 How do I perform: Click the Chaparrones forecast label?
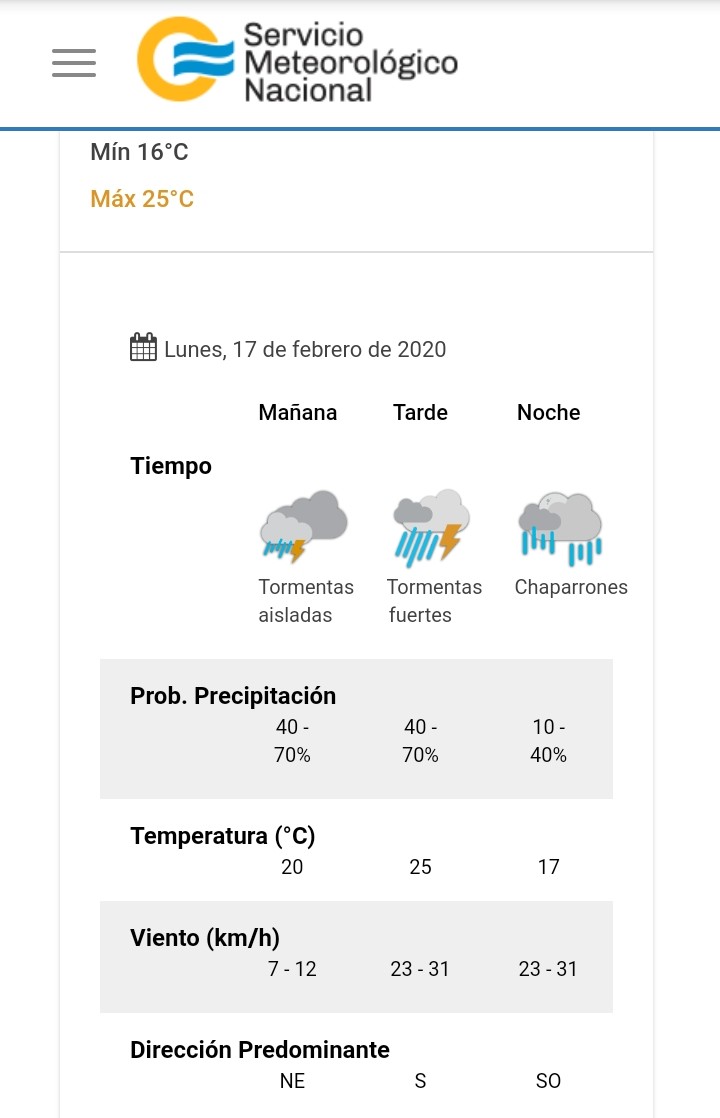click(x=571, y=587)
